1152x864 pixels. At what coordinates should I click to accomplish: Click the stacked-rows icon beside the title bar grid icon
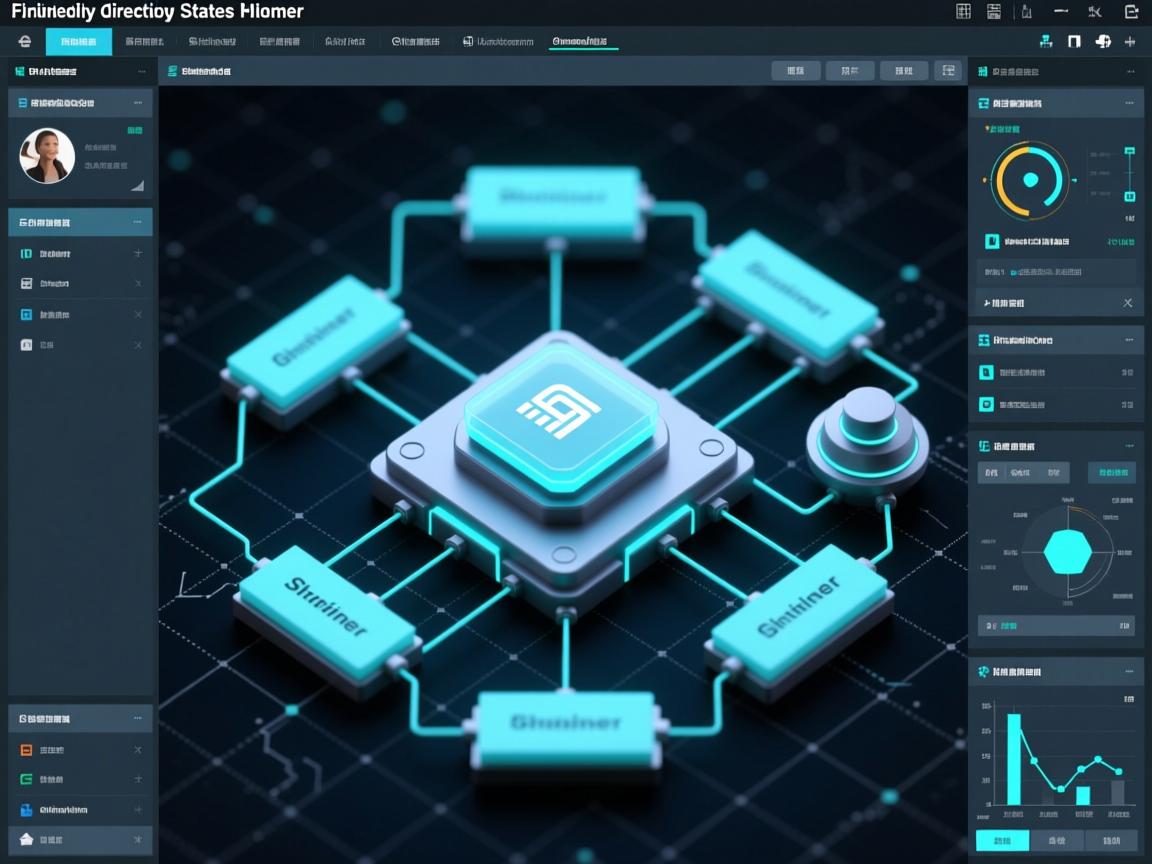(x=994, y=11)
